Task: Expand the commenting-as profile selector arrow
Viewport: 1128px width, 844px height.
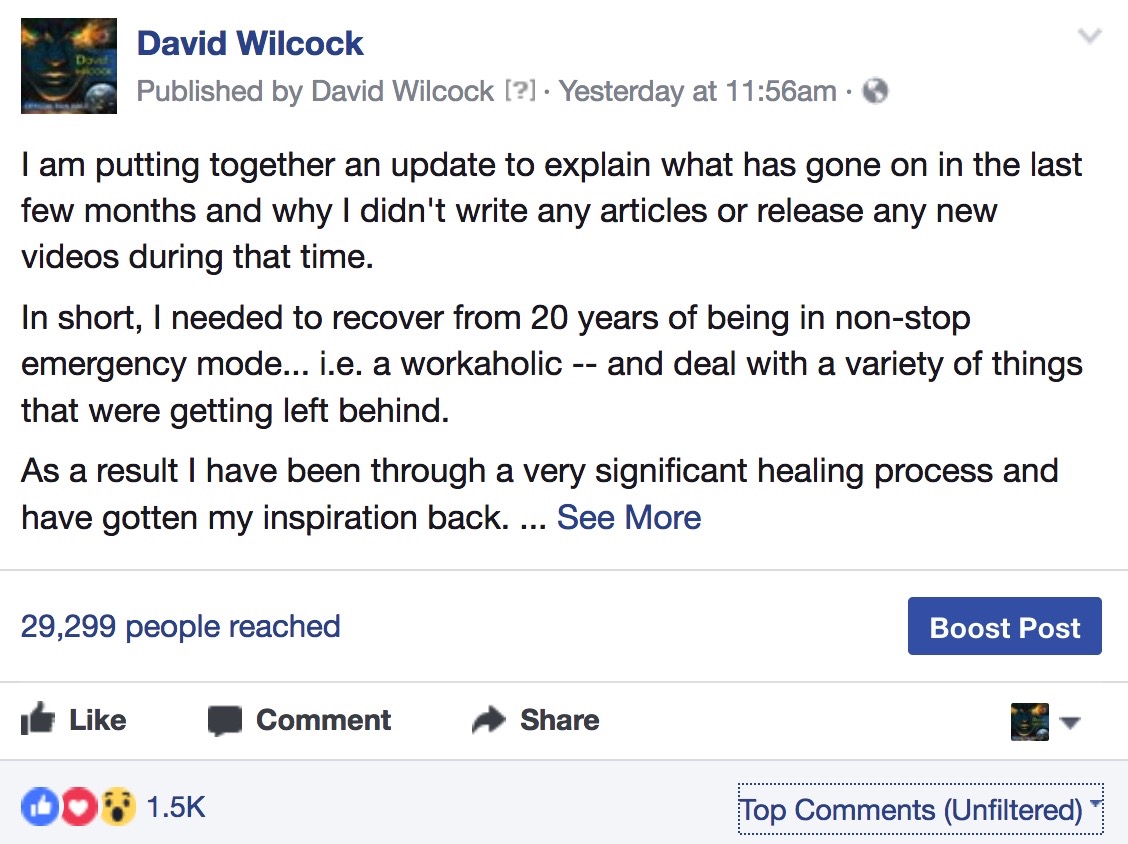Action: click(1070, 722)
